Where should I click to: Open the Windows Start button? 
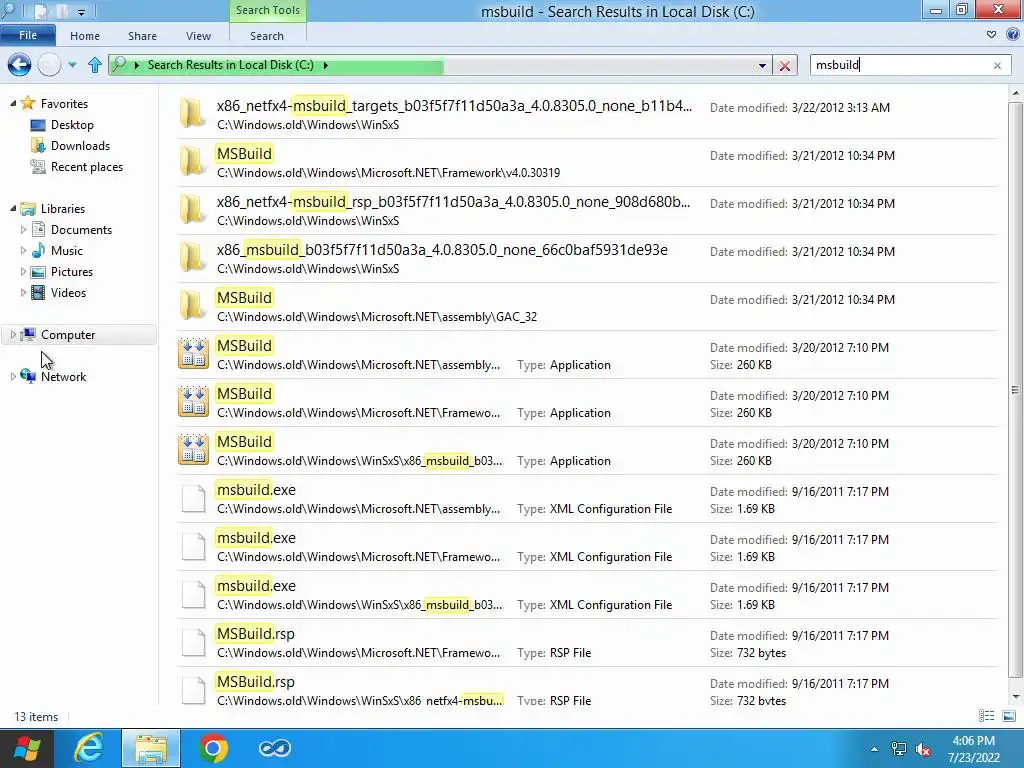pos(26,748)
